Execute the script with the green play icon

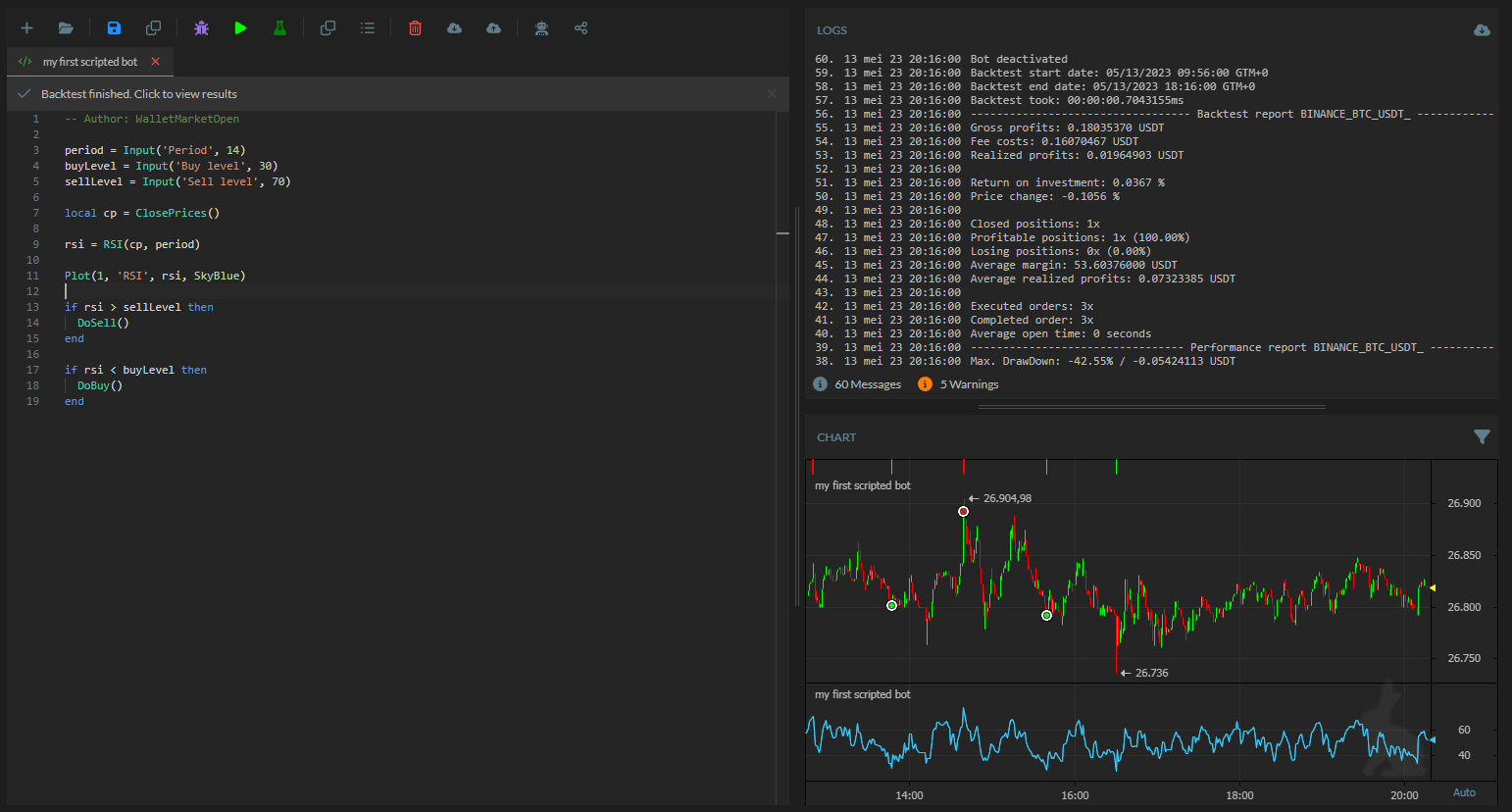240,27
